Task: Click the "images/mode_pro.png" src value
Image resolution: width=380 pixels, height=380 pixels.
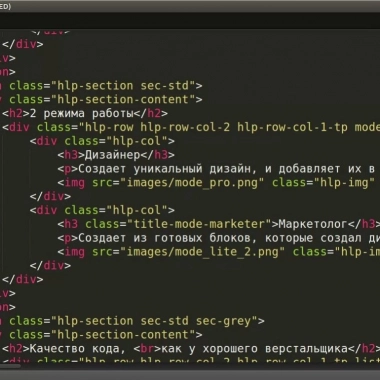Action: tap(192, 183)
